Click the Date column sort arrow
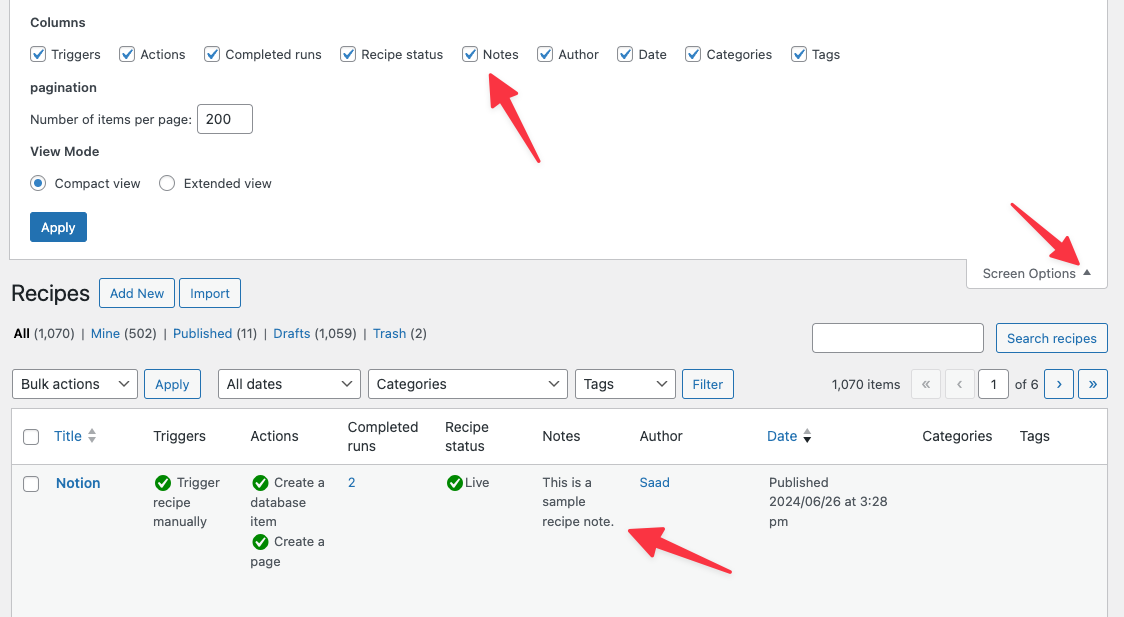This screenshot has width=1124, height=617. coord(807,436)
